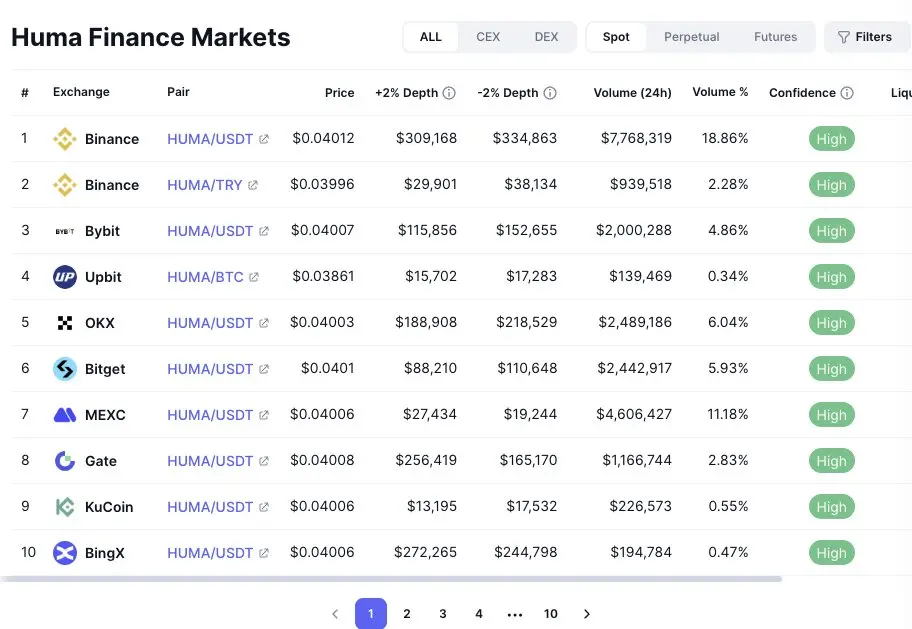Image resolution: width=912 pixels, height=629 pixels.
Task: Select the Spot market tab
Action: 616,37
